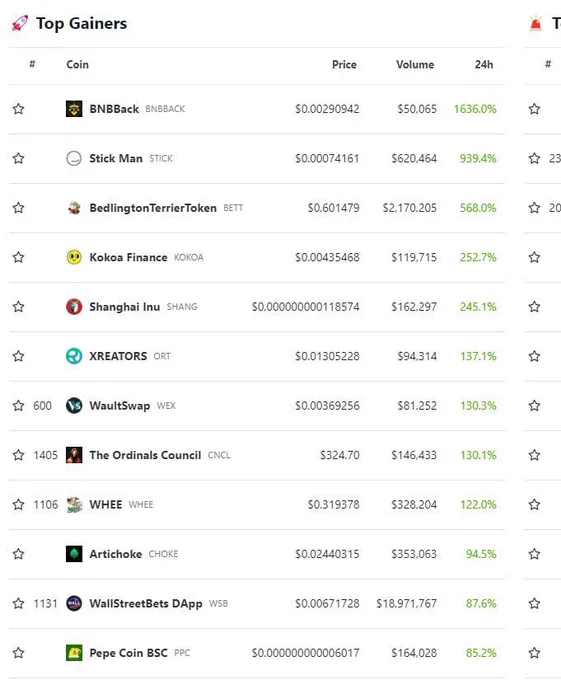Click the BNBBack coin logo icon
The height and width of the screenshot is (680, 561).
click(74, 109)
